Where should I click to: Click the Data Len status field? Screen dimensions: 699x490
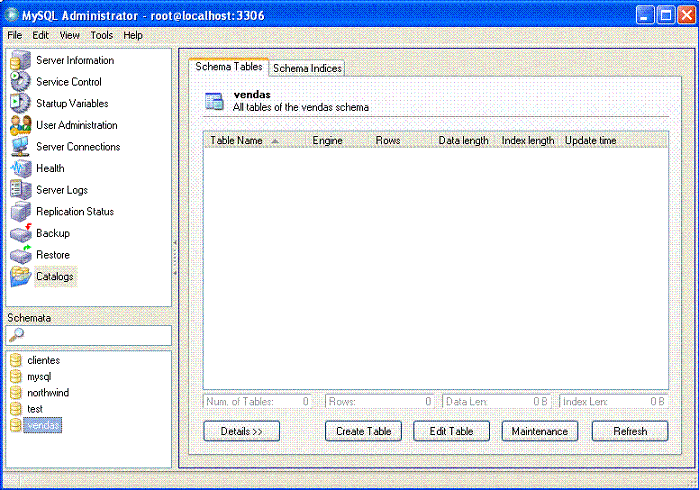tap(497, 401)
